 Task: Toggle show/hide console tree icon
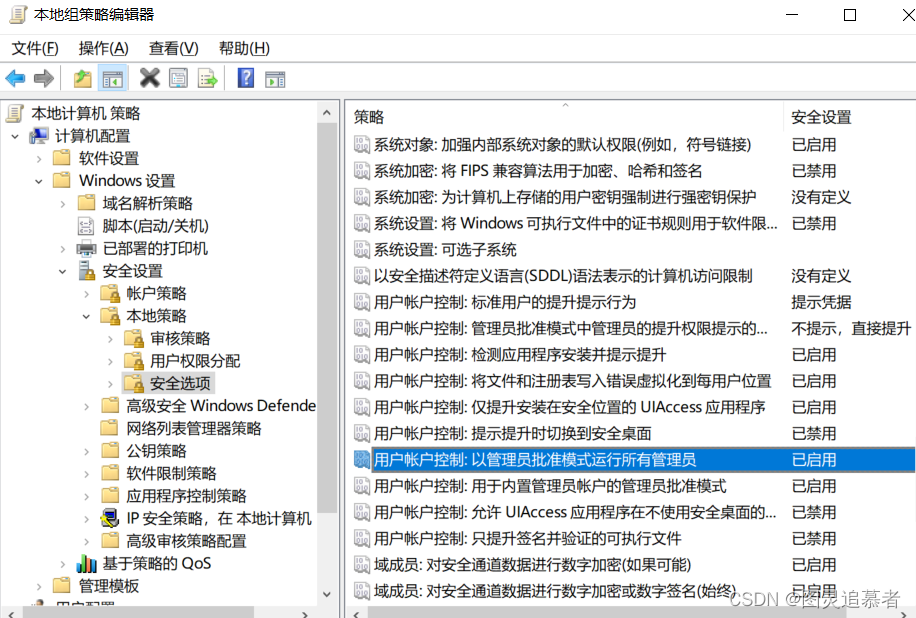tap(112, 78)
